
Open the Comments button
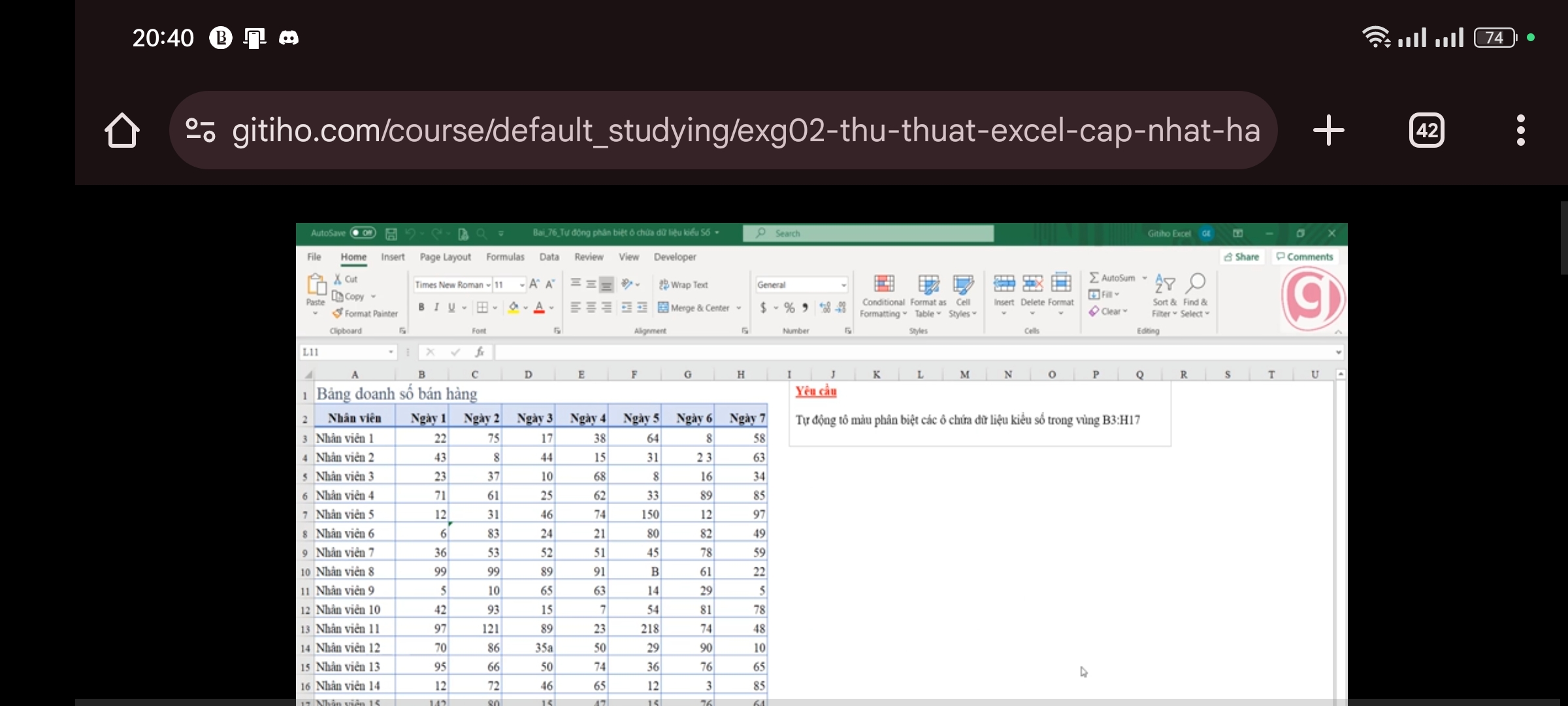[x=1305, y=257]
